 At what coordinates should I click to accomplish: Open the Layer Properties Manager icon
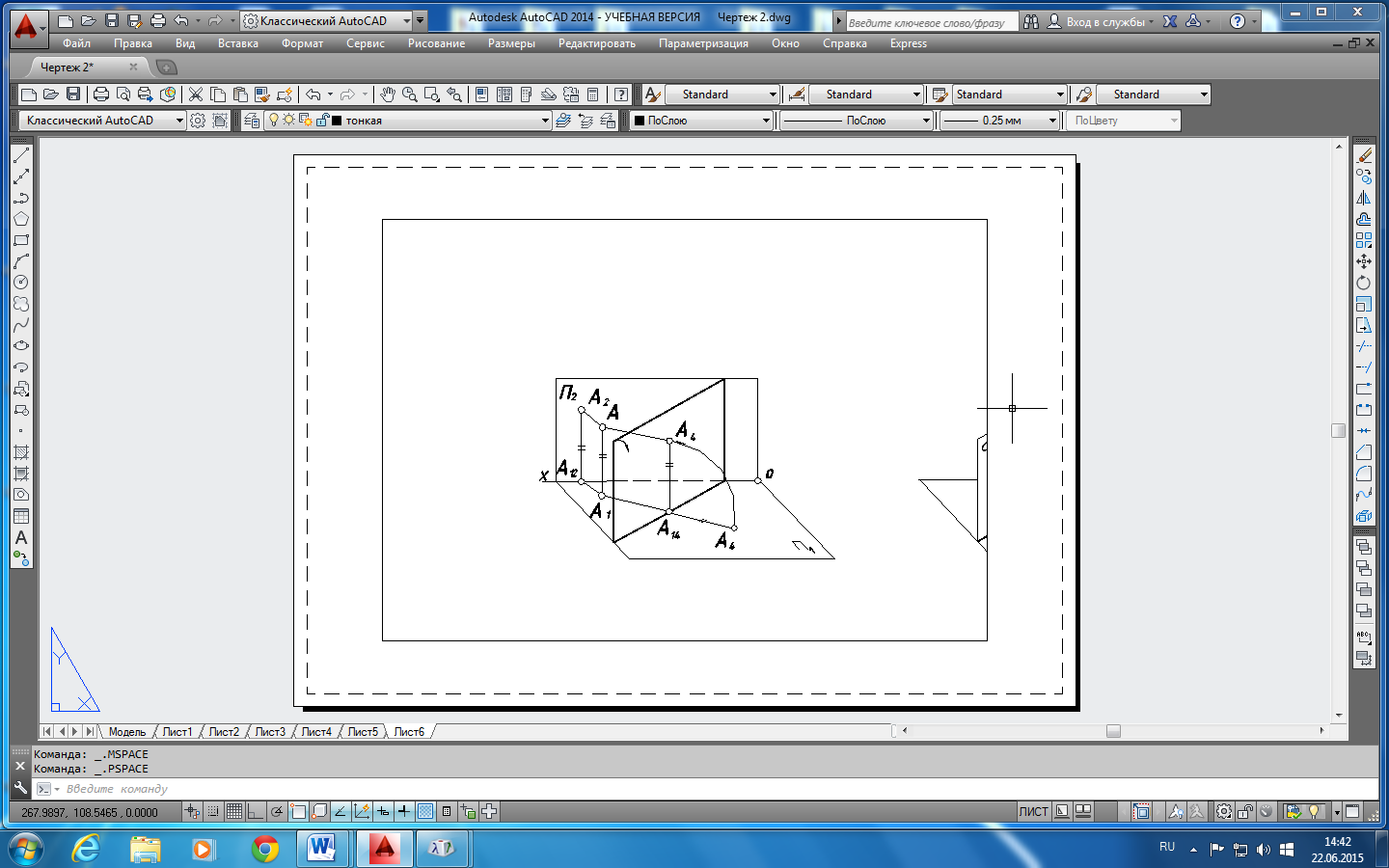[x=252, y=121]
